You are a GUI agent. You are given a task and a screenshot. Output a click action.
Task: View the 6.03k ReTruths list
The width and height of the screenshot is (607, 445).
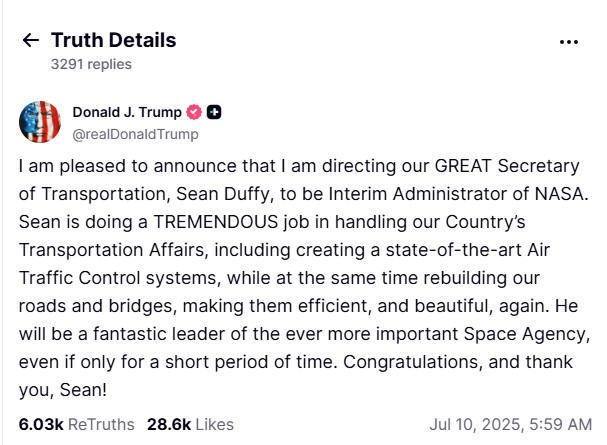(x=76, y=424)
